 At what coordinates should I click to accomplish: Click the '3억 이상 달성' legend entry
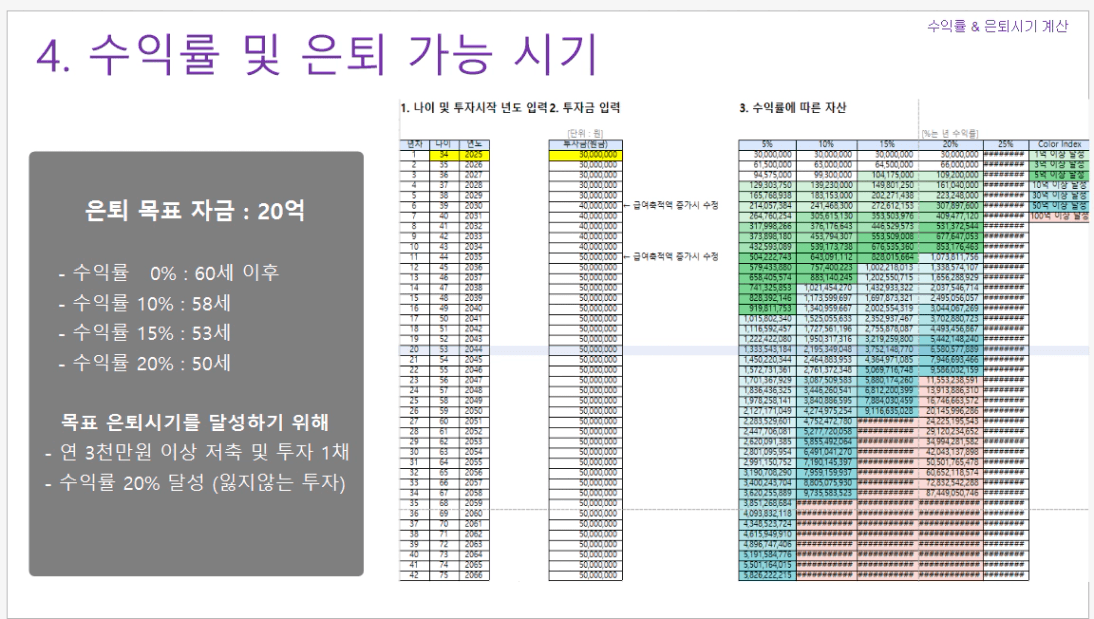click(x=1059, y=165)
